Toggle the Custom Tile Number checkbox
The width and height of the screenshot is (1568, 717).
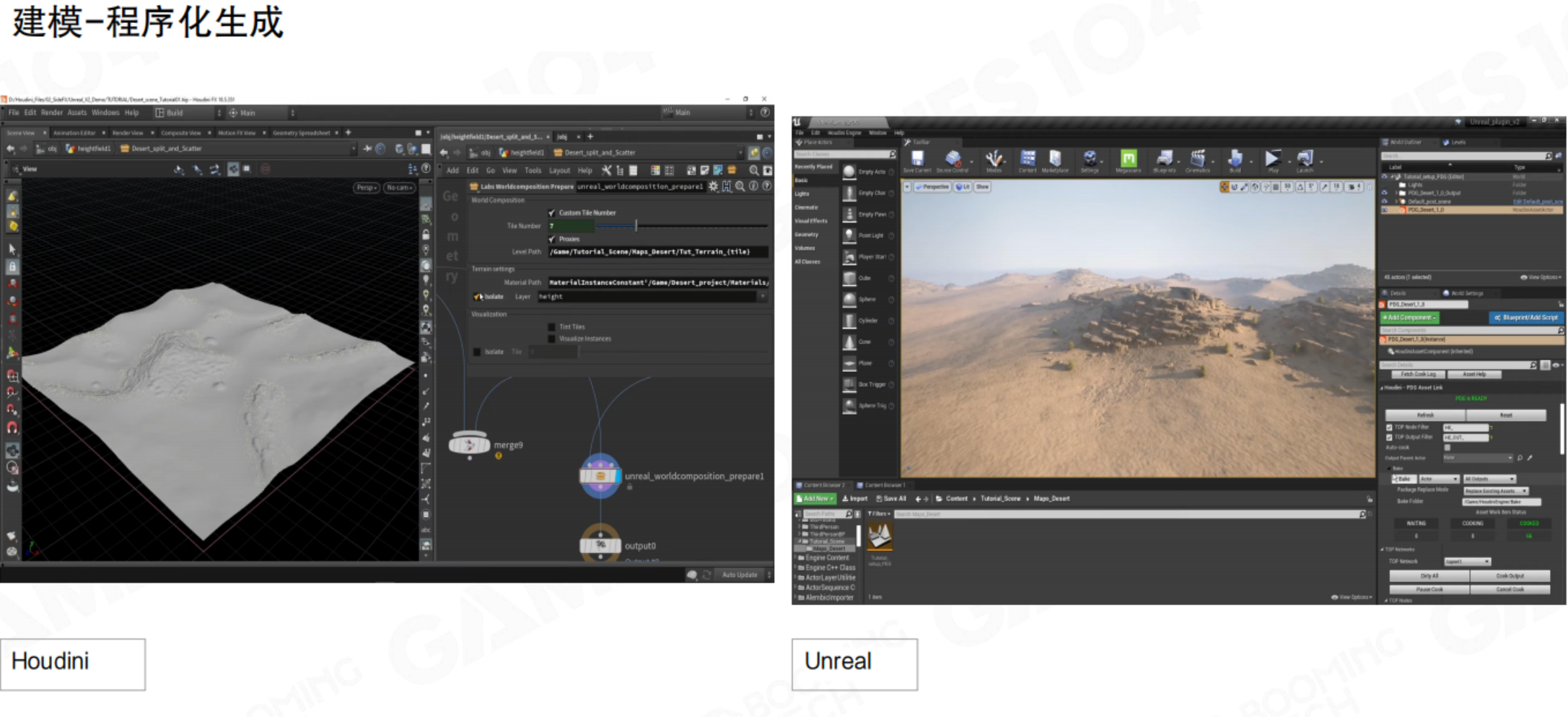tap(552, 213)
